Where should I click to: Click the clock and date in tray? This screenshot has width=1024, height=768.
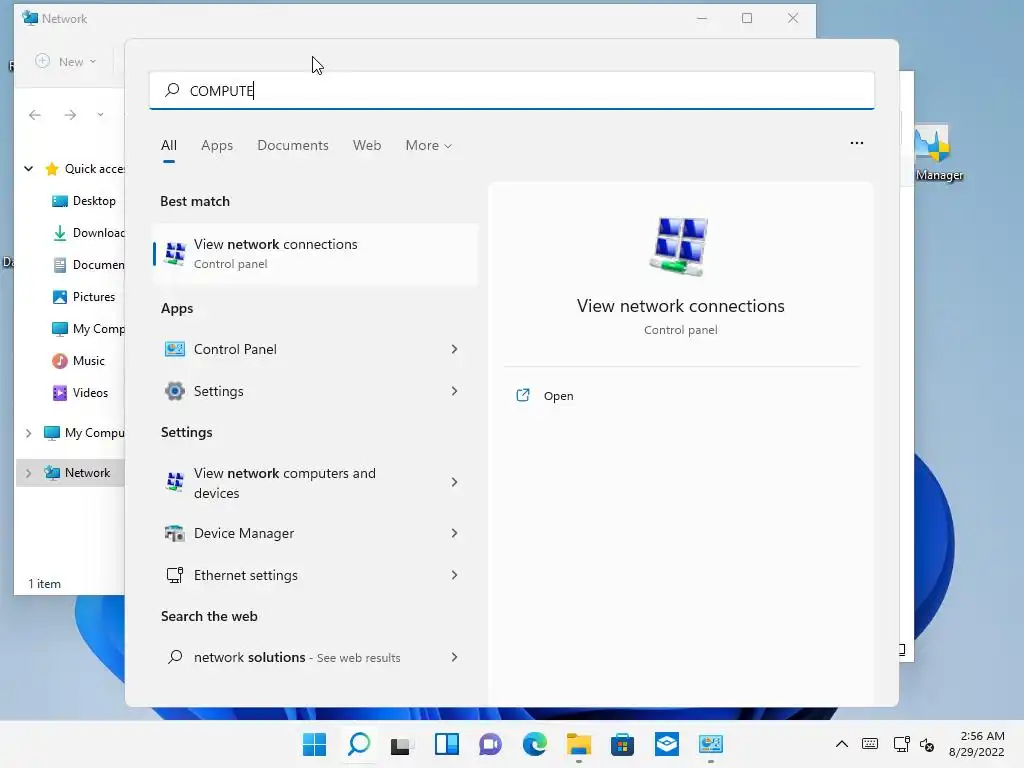[x=976, y=744]
